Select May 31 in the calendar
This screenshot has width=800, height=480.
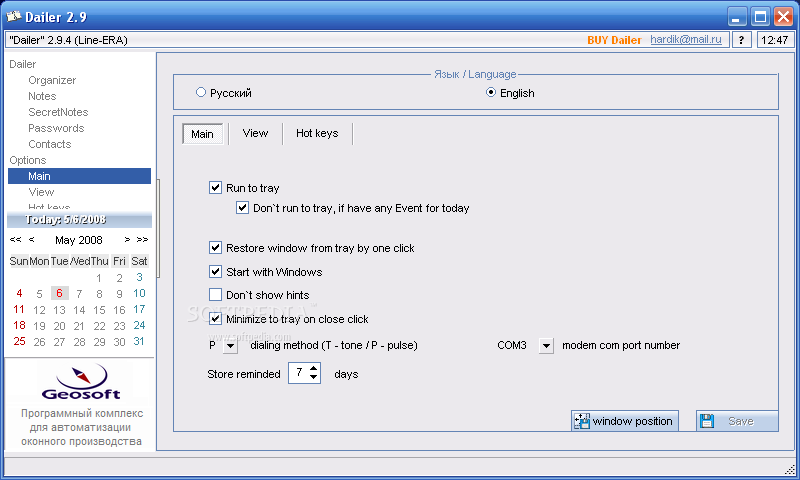pos(139,341)
